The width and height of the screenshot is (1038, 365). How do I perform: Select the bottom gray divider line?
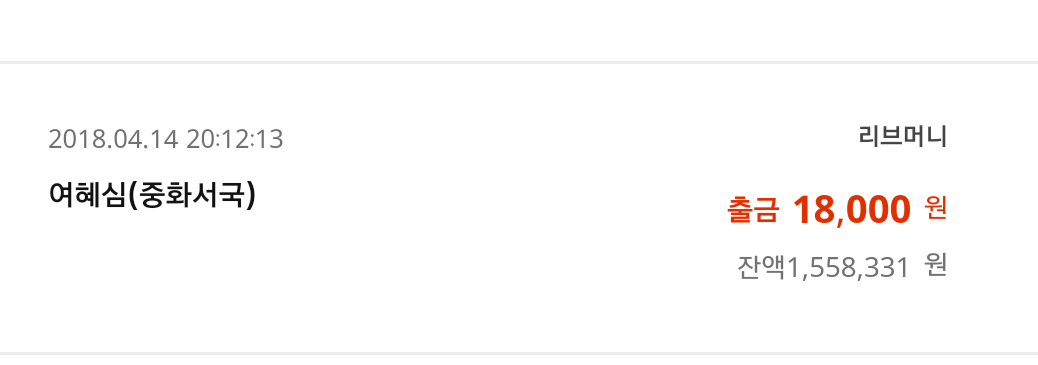click(x=519, y=353)
